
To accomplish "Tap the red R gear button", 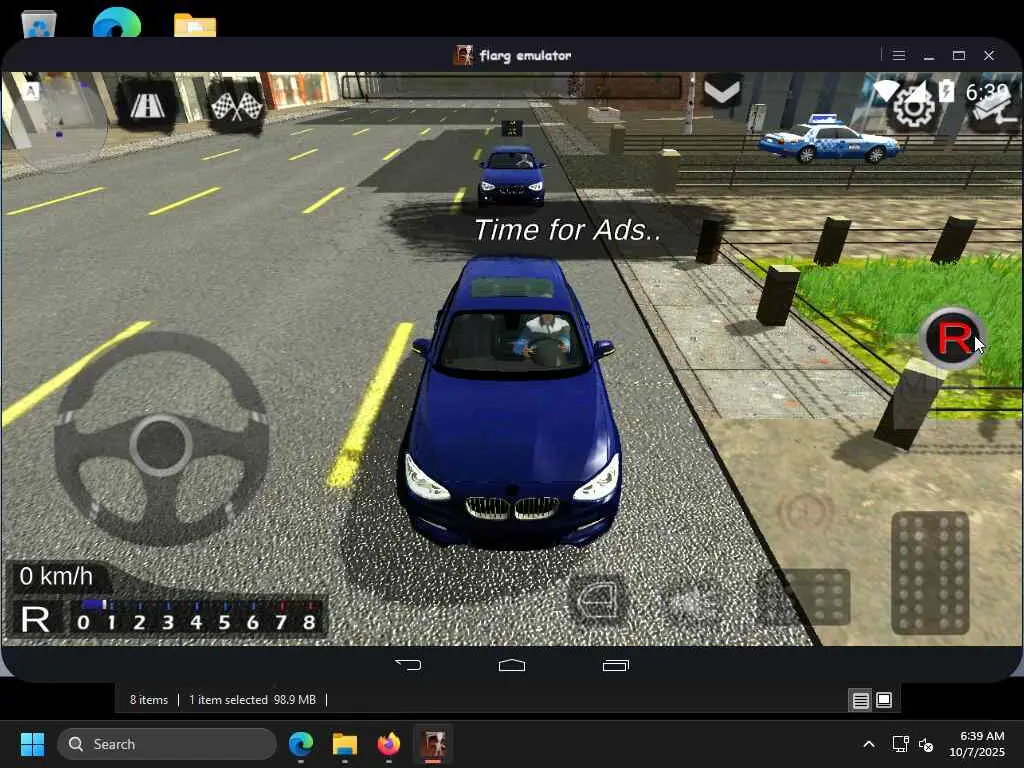I will pyautogui.click(x=953, y=338).
